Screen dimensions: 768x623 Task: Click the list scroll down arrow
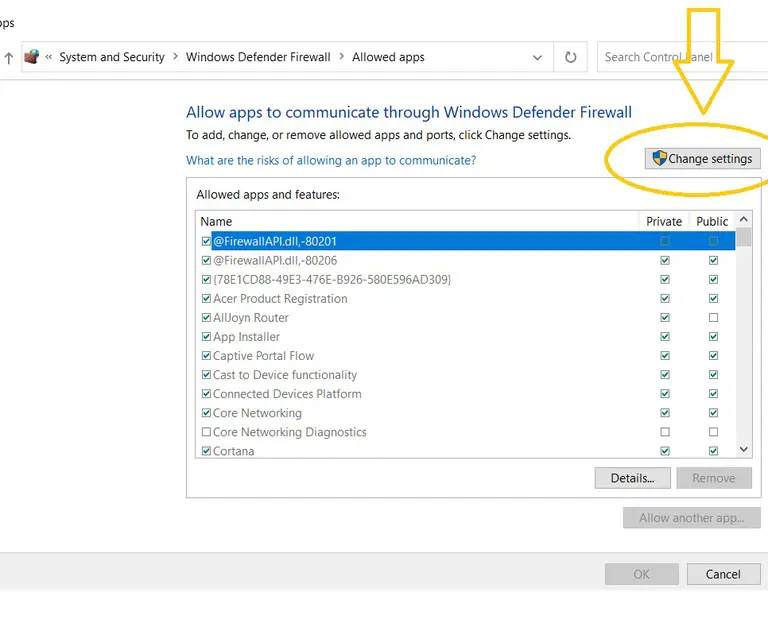[744, 449]
